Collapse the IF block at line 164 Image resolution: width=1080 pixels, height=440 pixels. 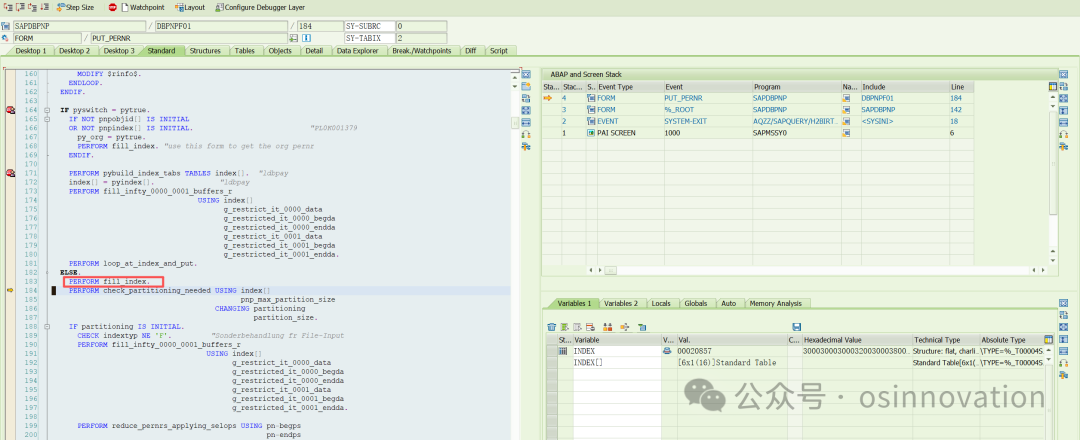pos(46,110)
